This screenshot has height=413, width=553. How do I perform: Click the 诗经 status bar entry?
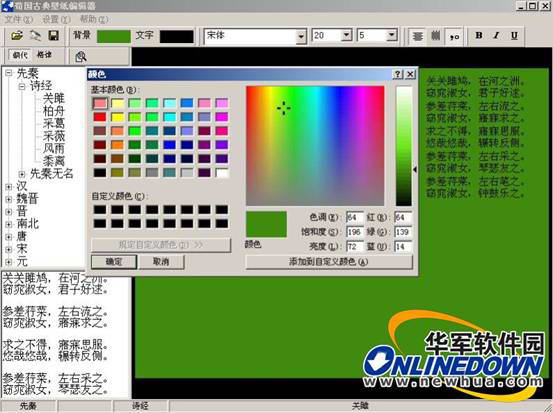coord(140,406)
